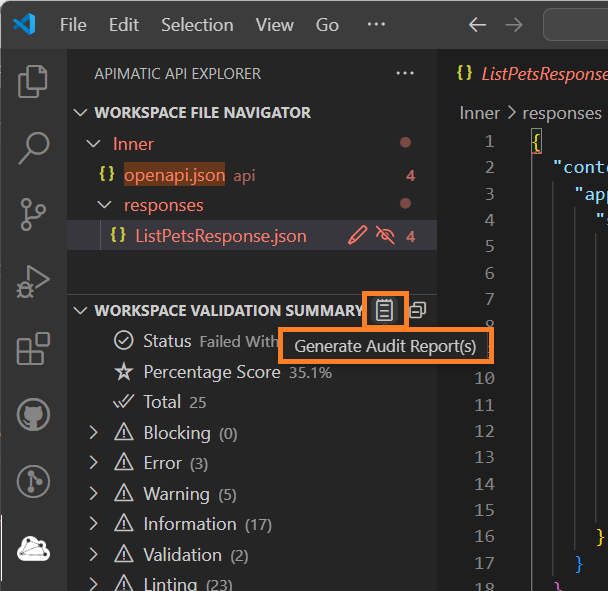Open the Explorer view in activity bar
Screen dimensions: 608x591
click(x=33, y=81)
